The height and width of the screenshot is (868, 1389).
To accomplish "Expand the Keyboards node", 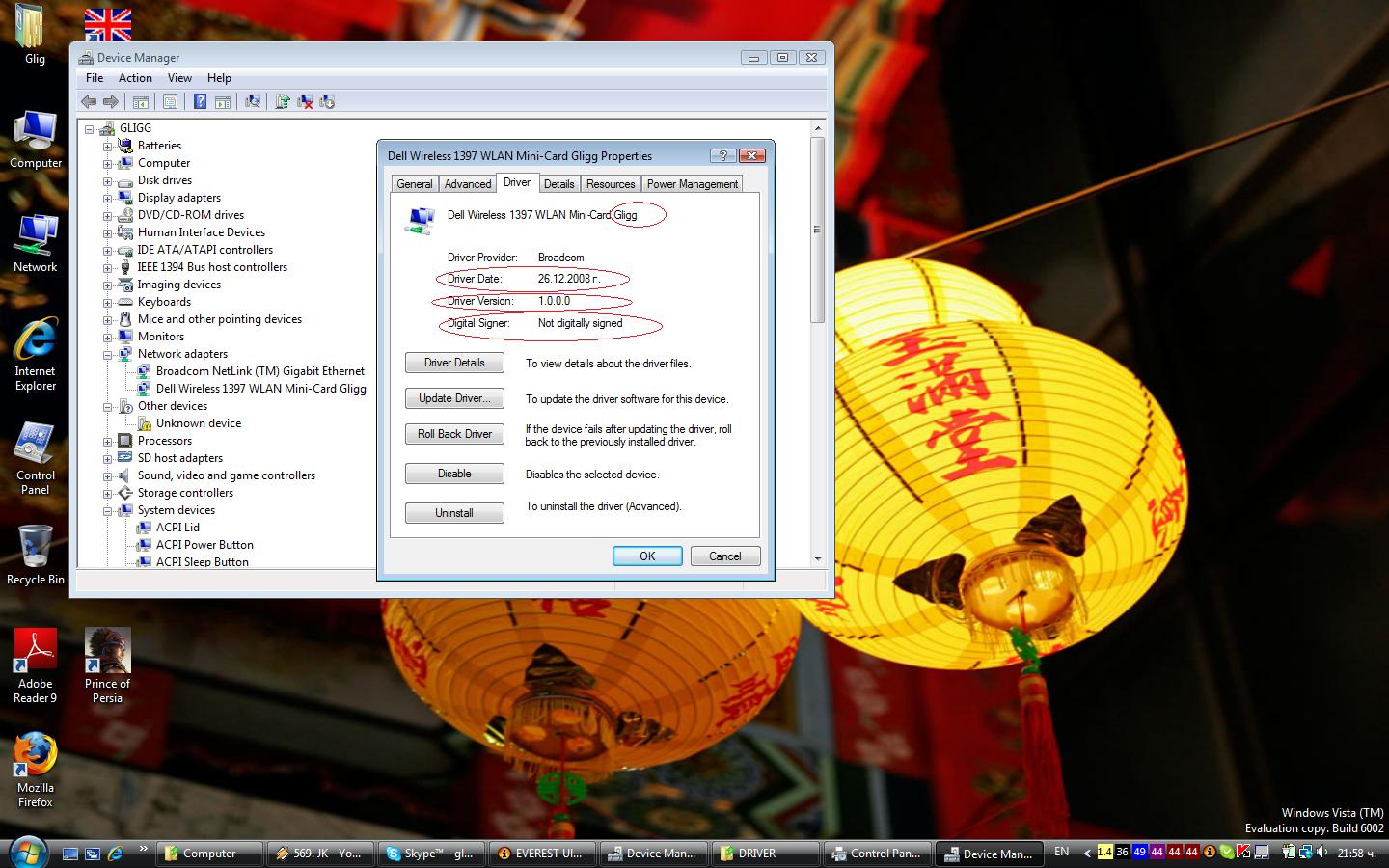I will tap(108, 303).
